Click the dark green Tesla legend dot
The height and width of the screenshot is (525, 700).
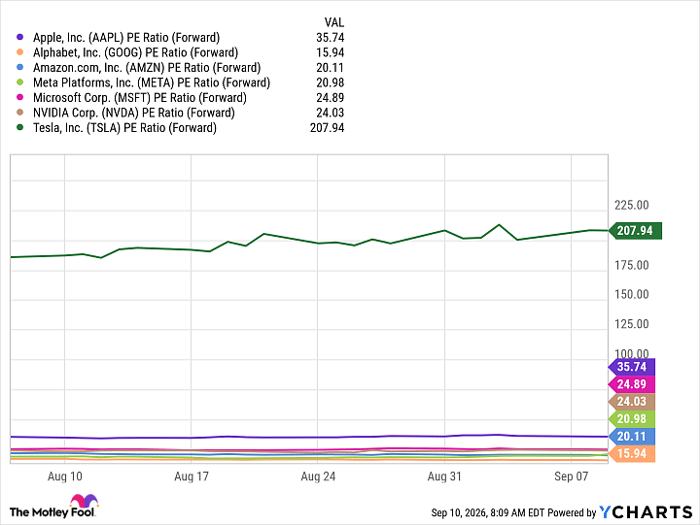[20, 127]
